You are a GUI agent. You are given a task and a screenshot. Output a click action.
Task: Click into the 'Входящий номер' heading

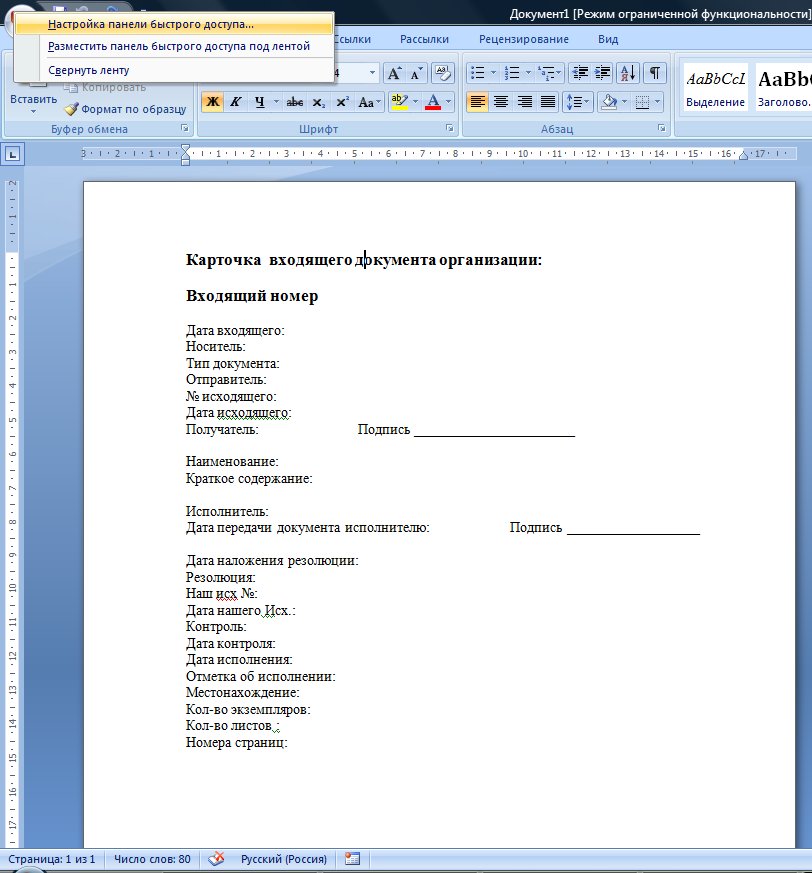(252, 296)
